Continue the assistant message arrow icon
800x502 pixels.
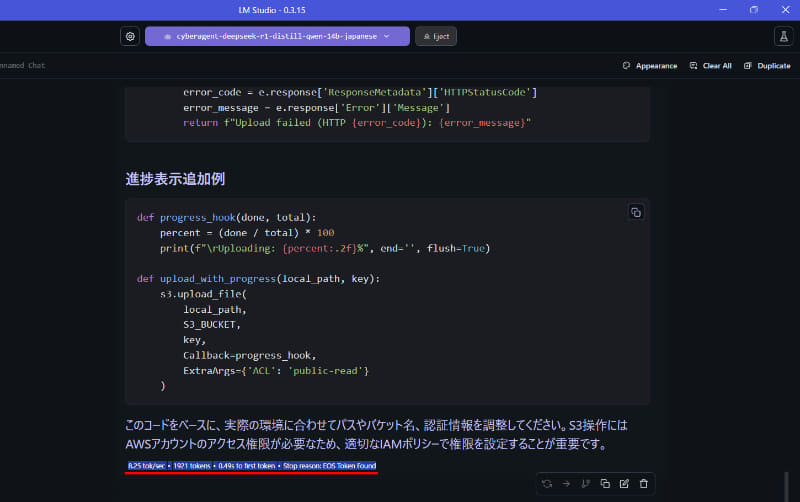(x=566, y=484)
